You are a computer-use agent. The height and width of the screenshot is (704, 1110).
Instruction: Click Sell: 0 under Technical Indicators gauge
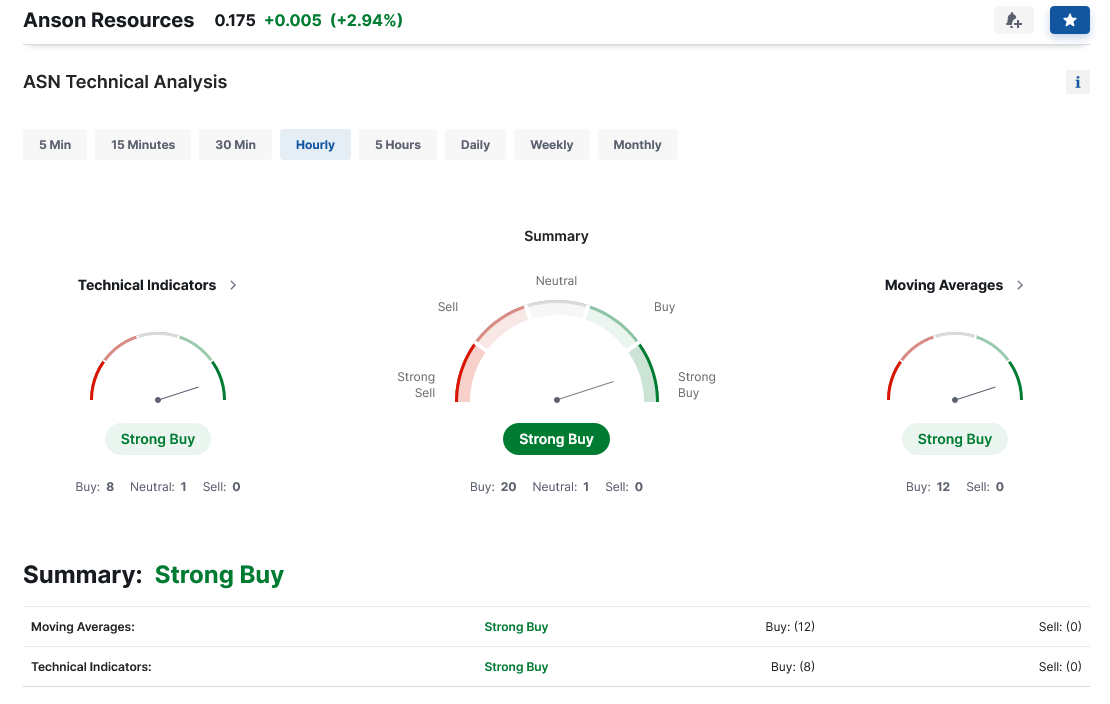222,487
